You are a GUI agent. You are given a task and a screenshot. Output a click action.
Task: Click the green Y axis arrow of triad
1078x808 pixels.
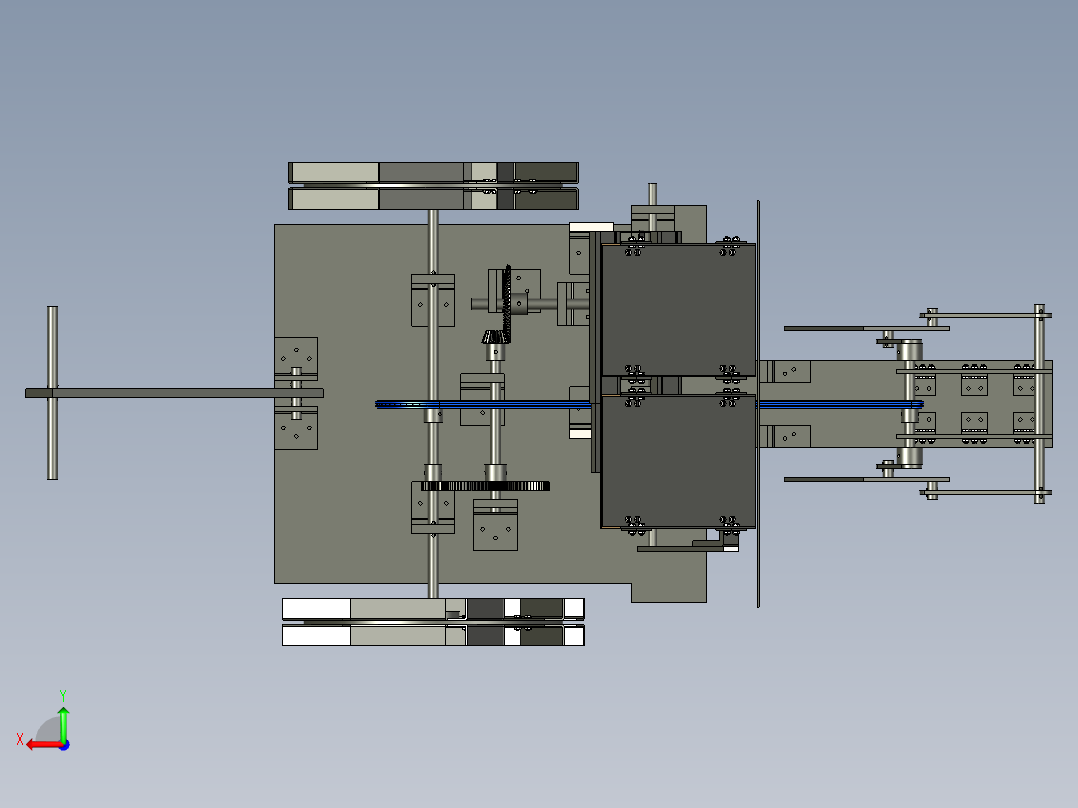(x=63, y=723)
